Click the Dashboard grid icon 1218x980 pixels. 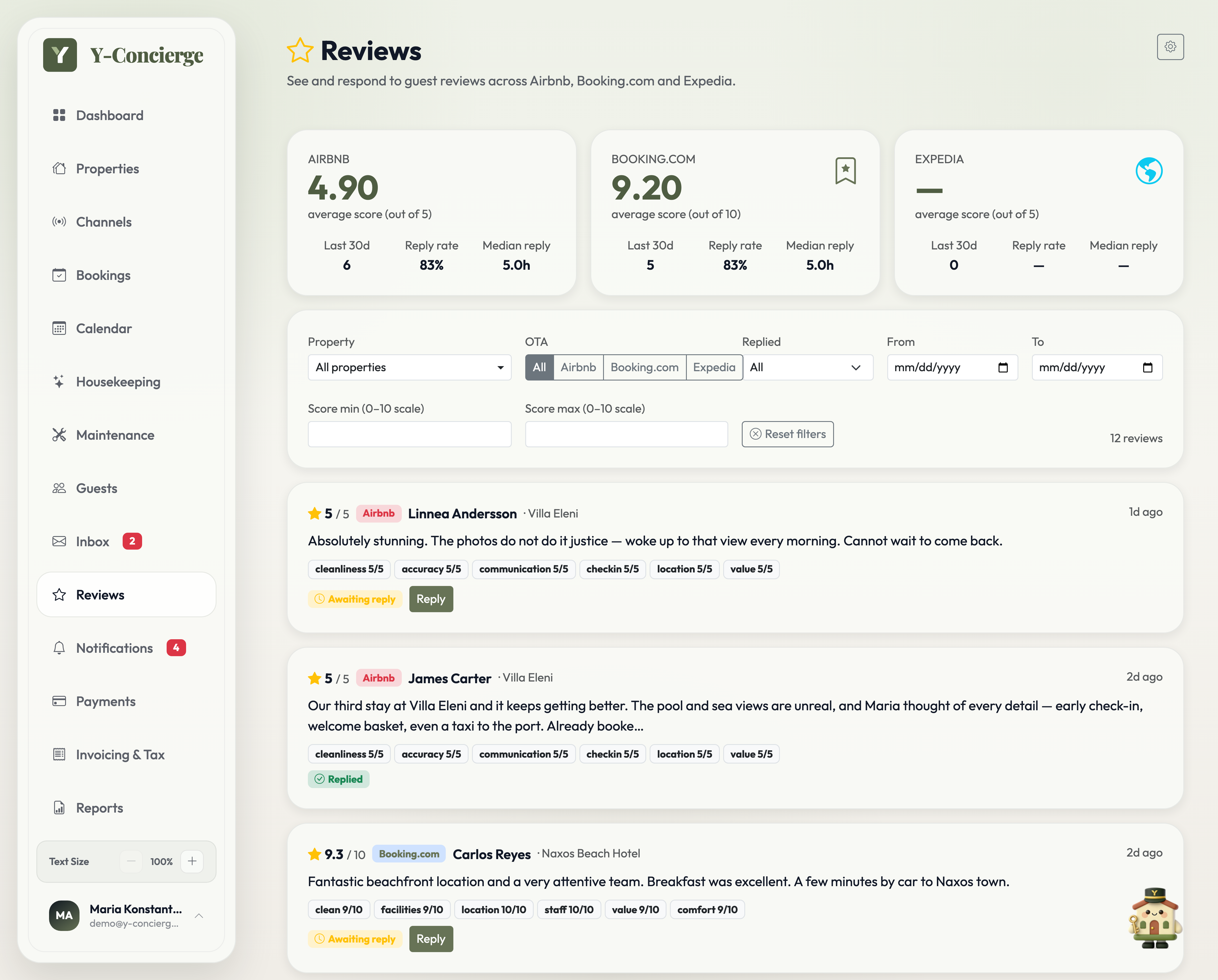pyautogui.click(x=59, y=115)
